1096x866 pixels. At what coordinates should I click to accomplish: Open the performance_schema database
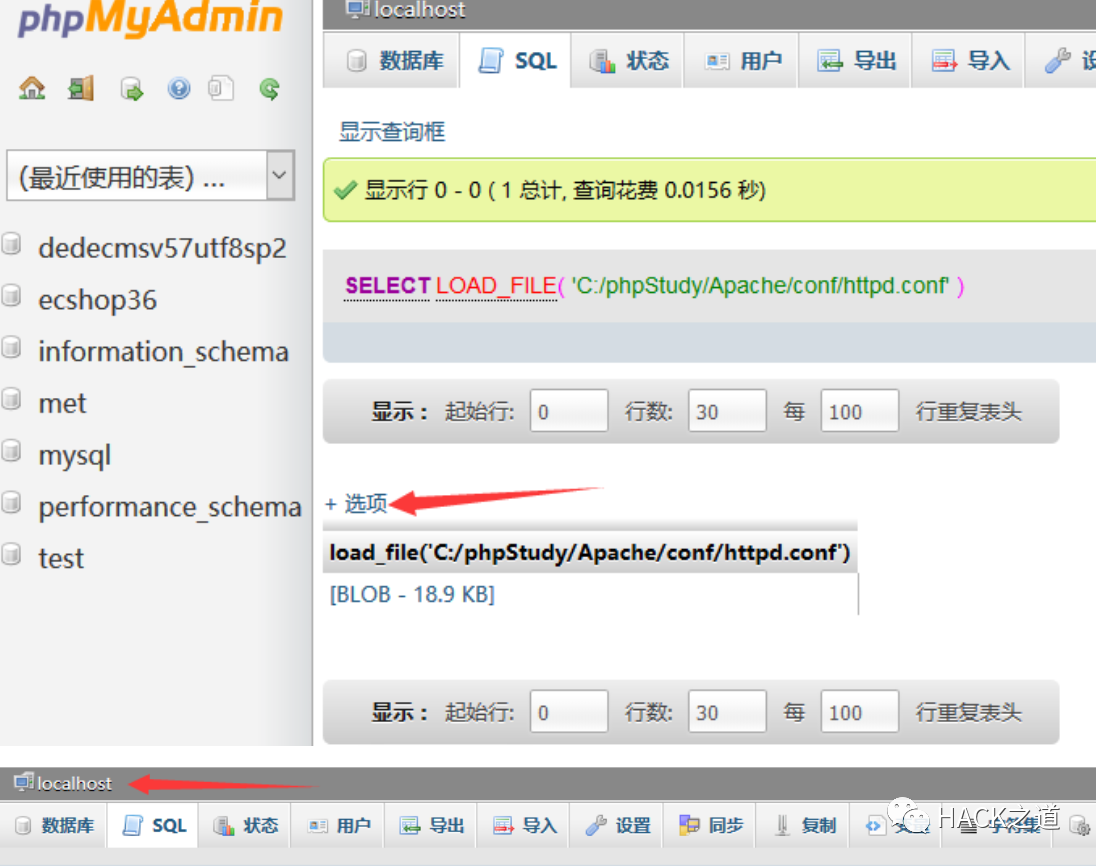170,507
